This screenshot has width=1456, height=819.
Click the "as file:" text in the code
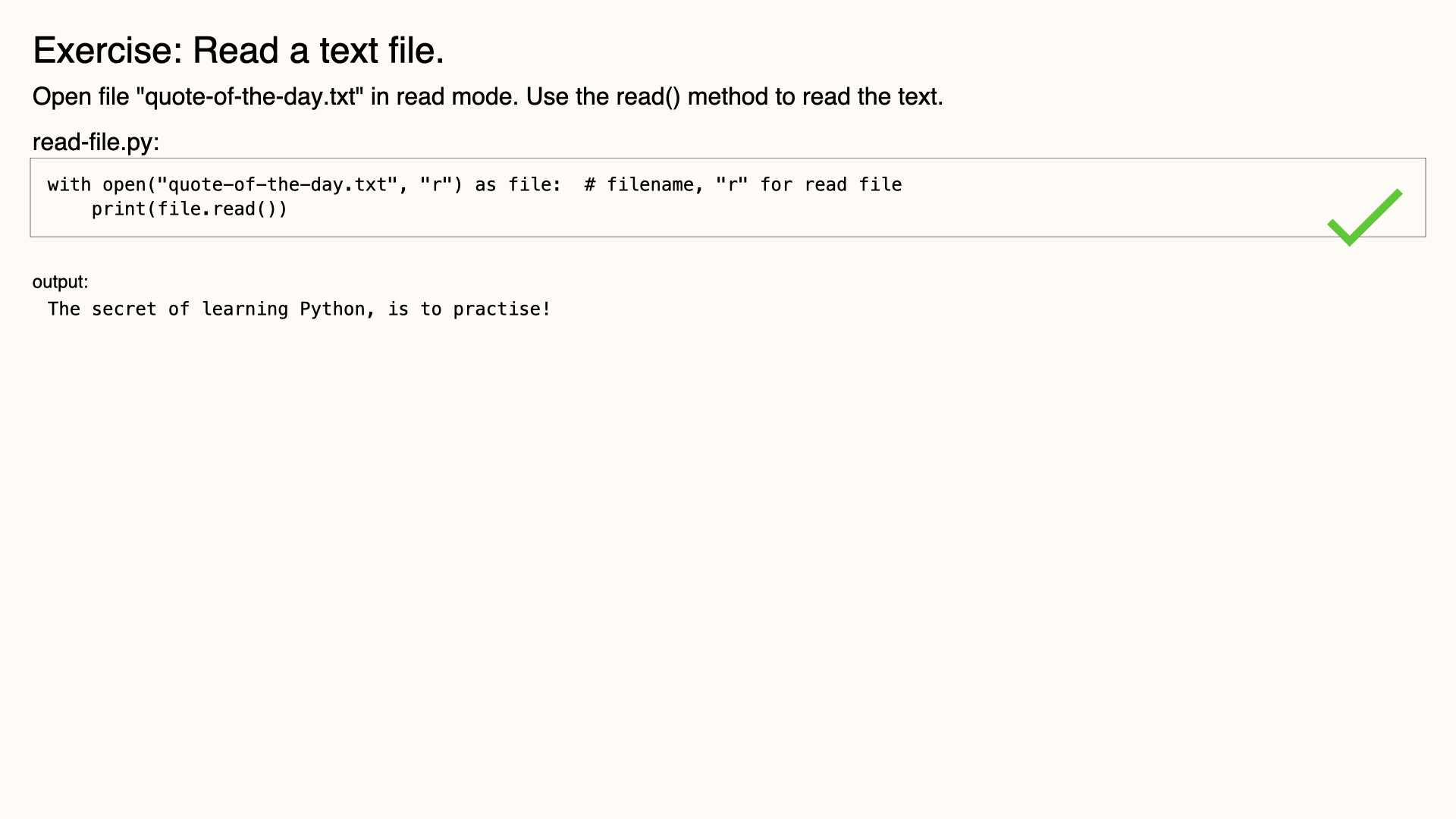coord(518,184)
